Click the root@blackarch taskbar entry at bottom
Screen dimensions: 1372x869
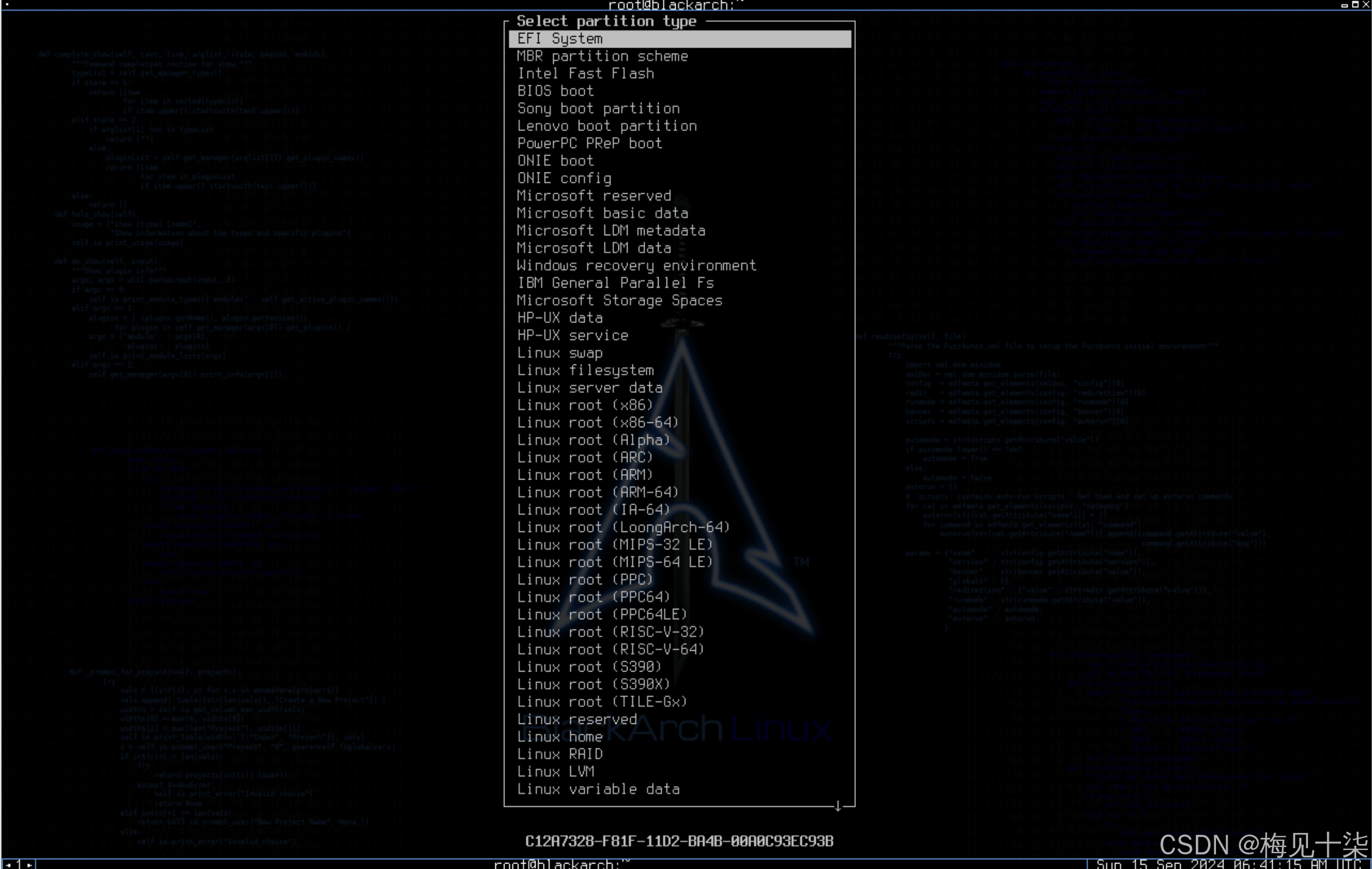point(560,864)
